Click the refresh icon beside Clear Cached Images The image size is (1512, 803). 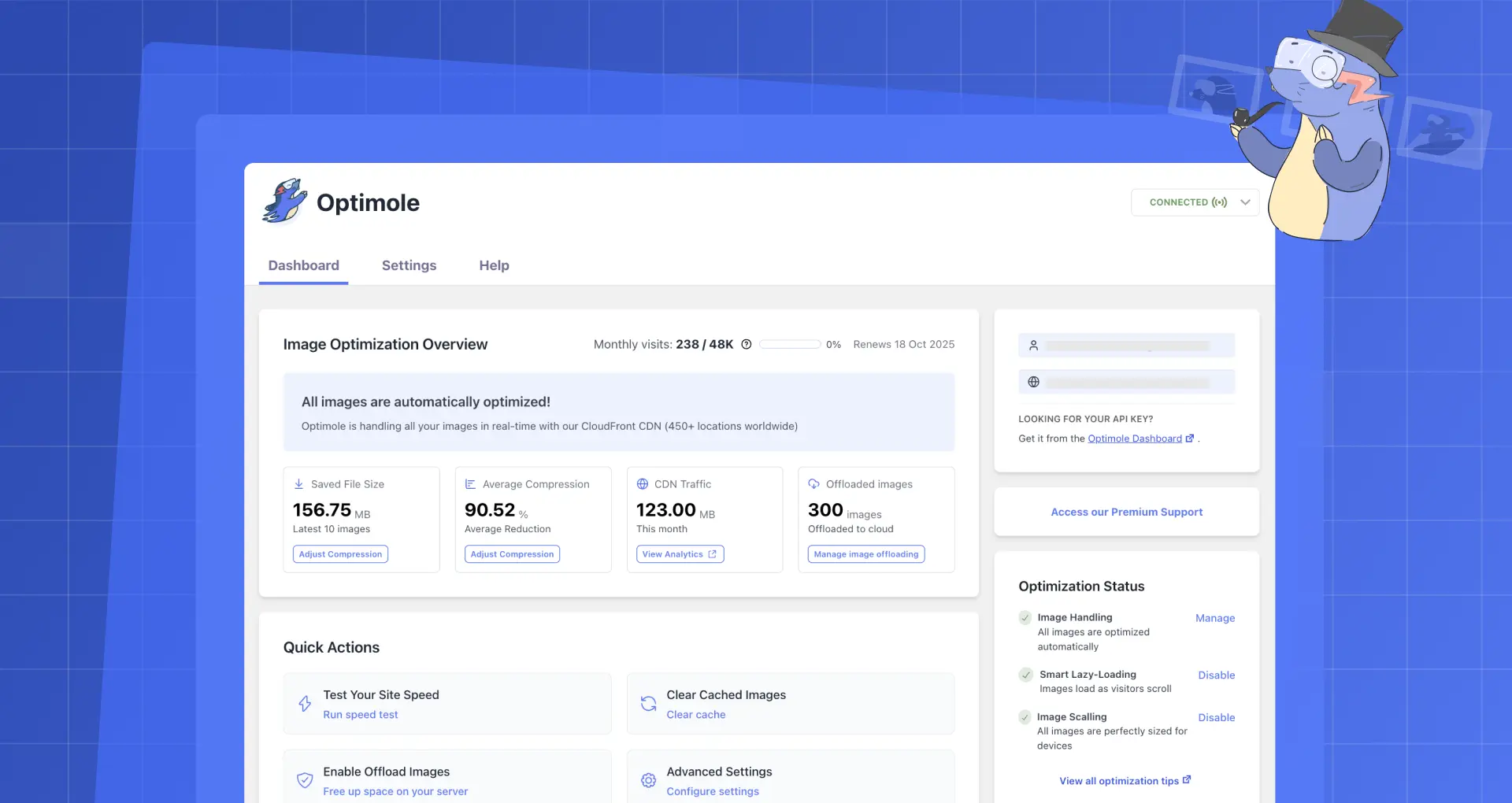click(x=648, y=703)
